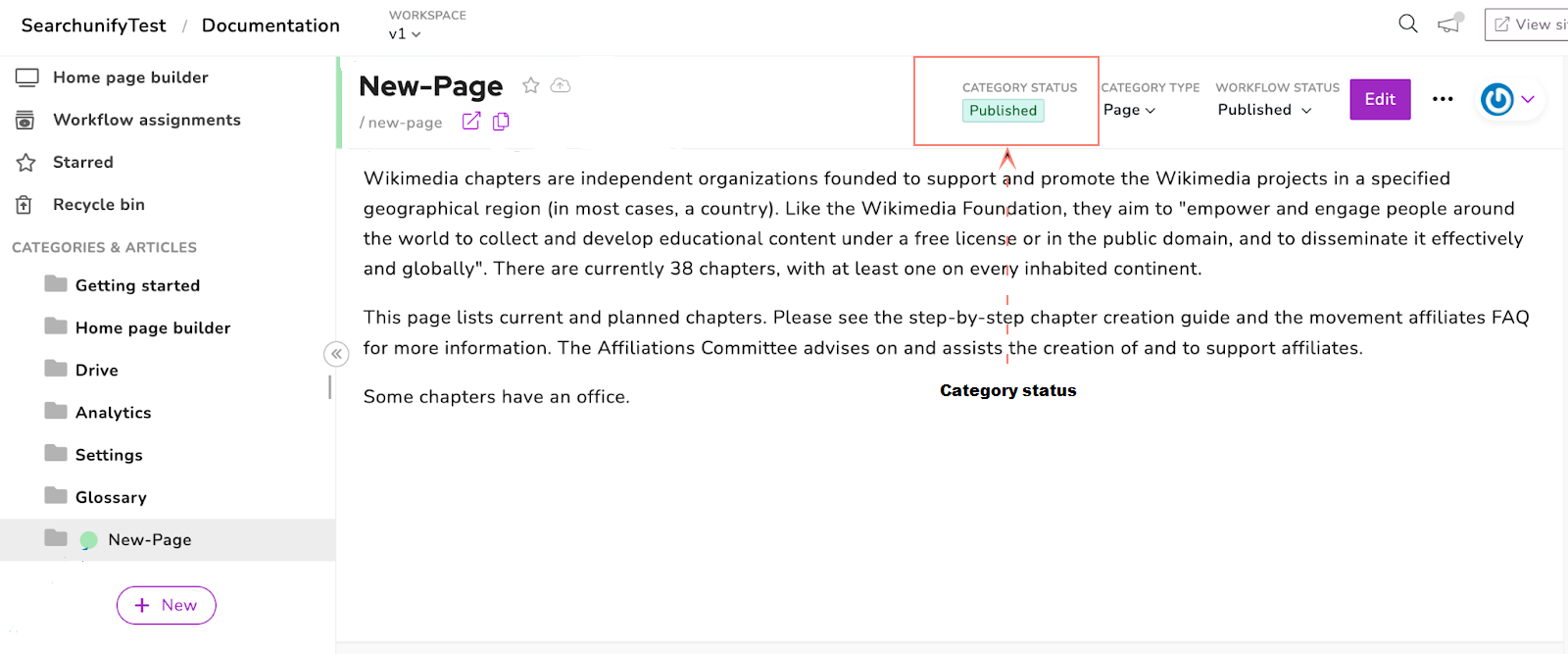Open new-page link in external tab
This screenshot has width=1568, height=654.
point(471,121)
